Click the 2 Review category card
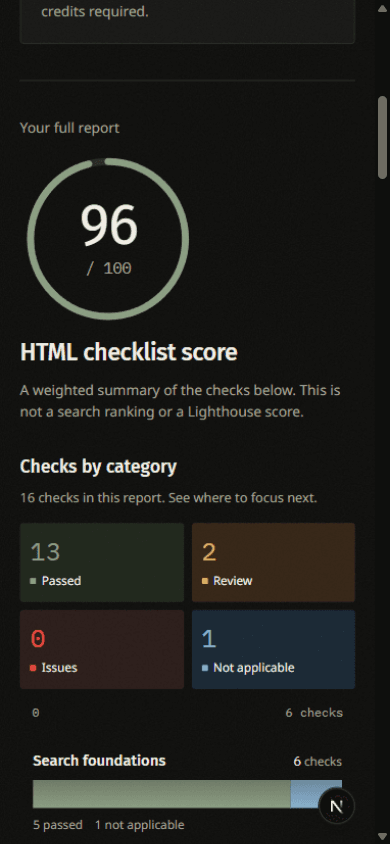Screen dimensions: 390x844 pyautogui.click(x=273, y=562)
